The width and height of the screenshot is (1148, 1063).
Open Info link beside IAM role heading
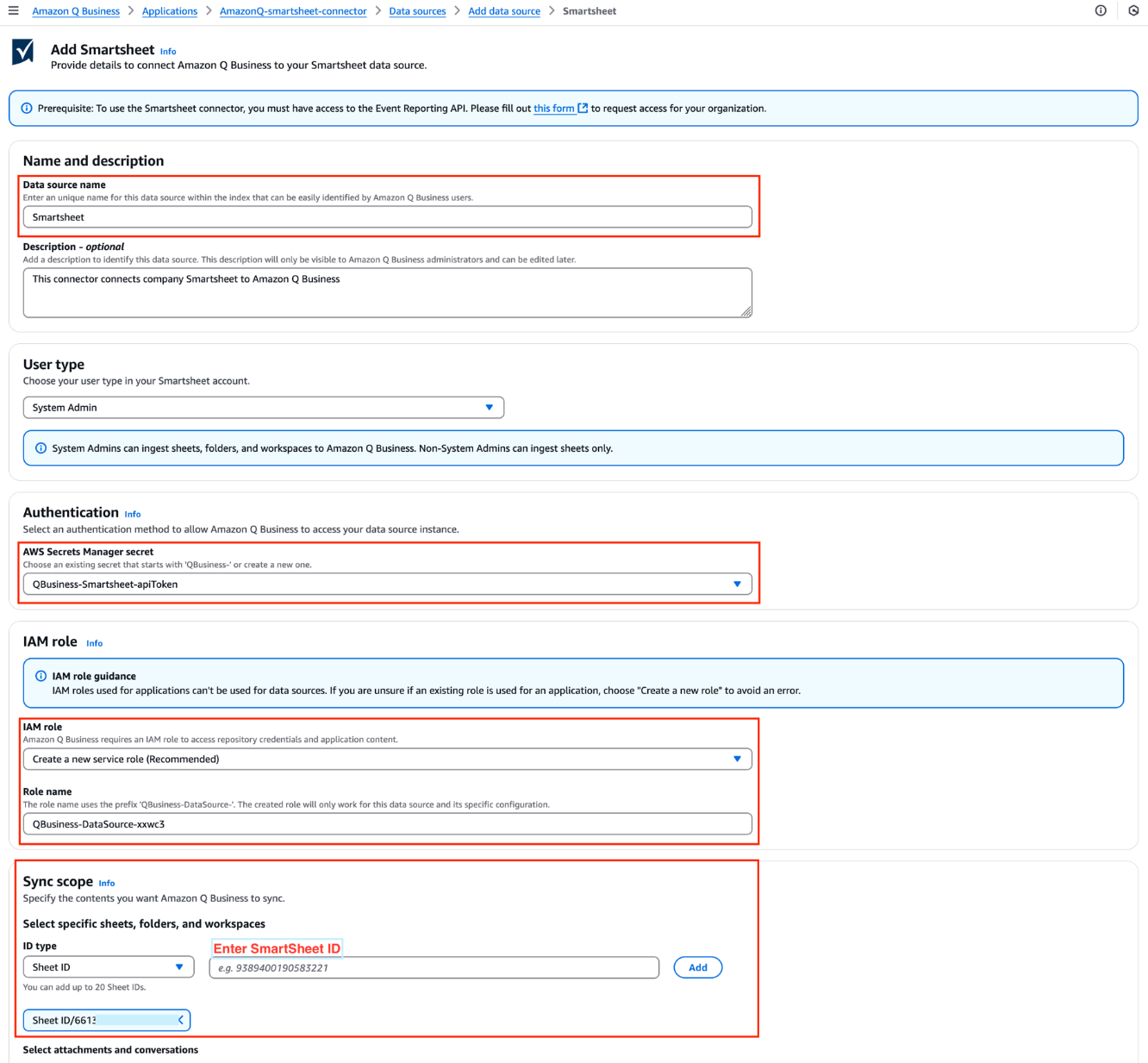[95, 643]
